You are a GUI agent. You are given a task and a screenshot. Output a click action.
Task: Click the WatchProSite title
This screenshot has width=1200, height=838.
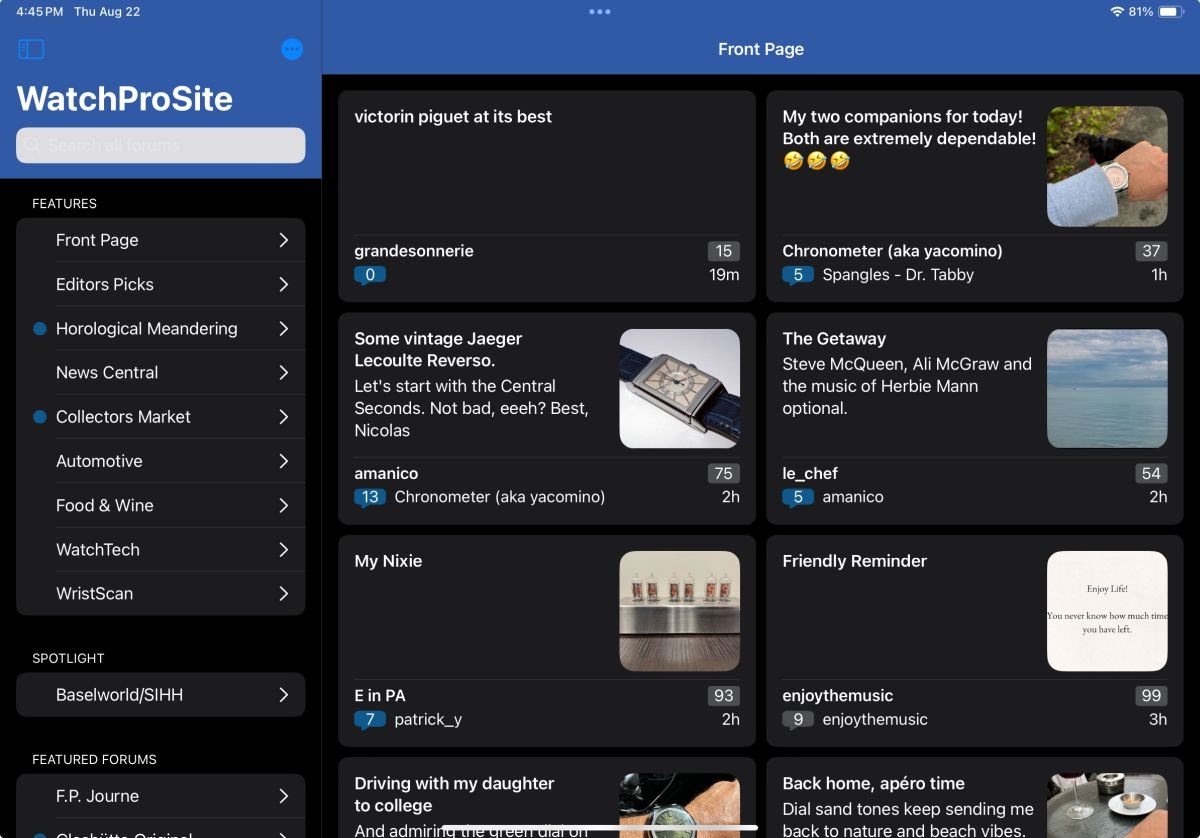[125, 98]
